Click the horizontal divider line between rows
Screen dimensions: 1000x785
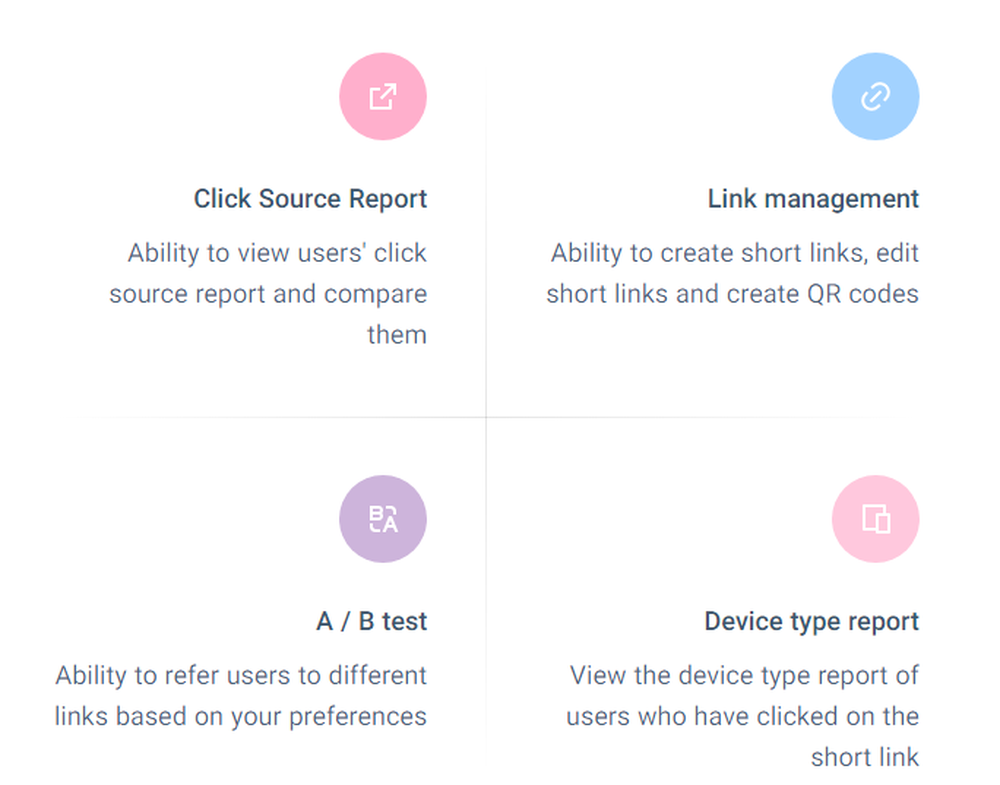tap(486, 417)
